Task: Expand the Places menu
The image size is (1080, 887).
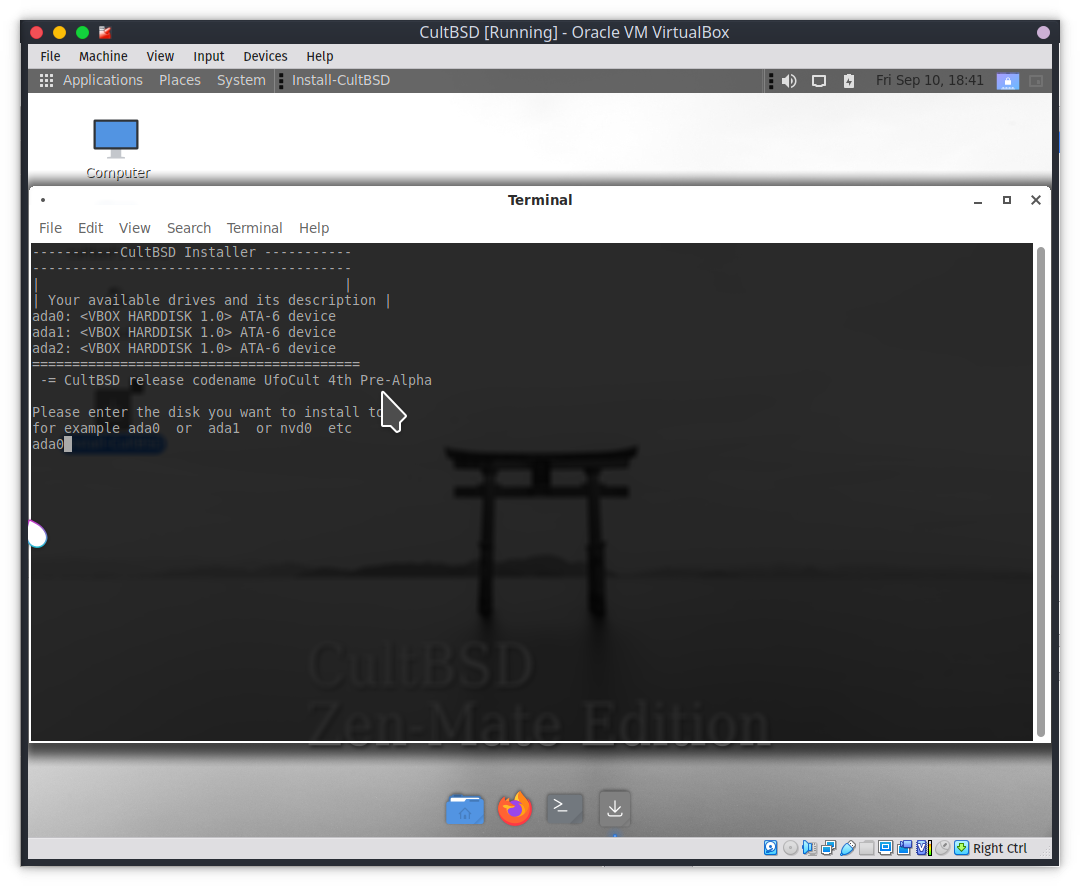Action: pos(180,80)
